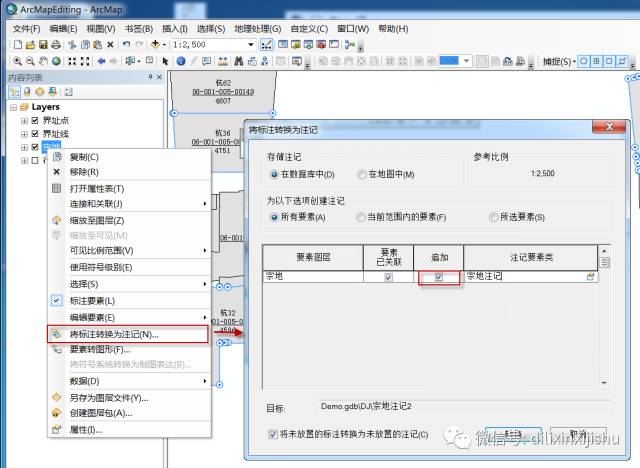The height and width of the screenshot is (468, 640).
Task: Open ModelBuilder window icon
Action: point(350,44)
